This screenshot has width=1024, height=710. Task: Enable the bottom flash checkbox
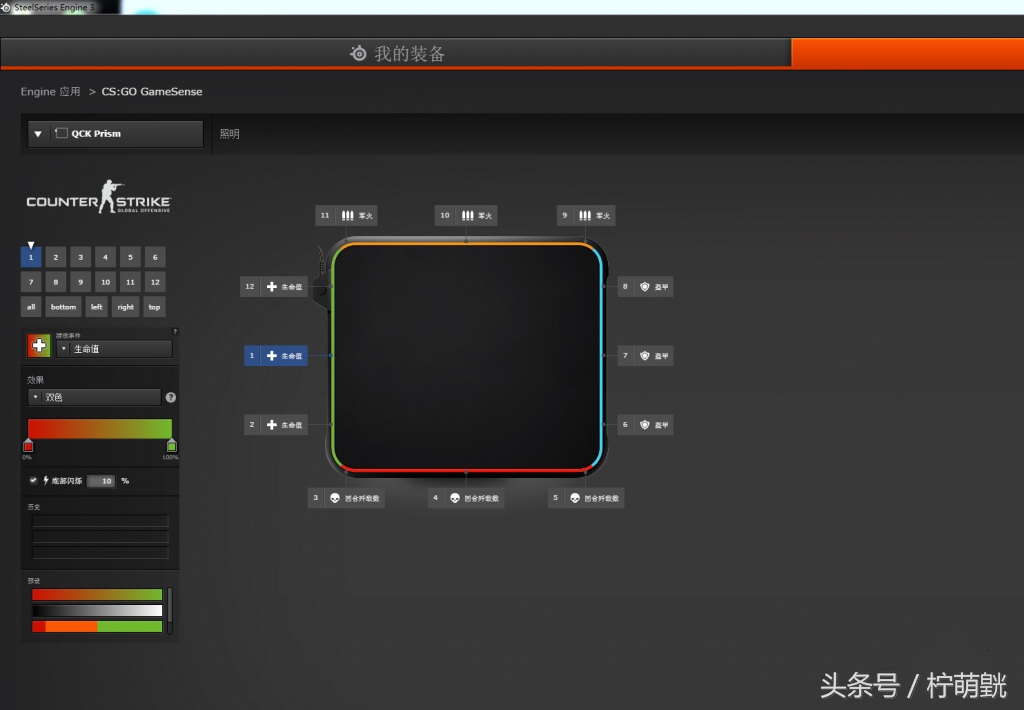34,481
